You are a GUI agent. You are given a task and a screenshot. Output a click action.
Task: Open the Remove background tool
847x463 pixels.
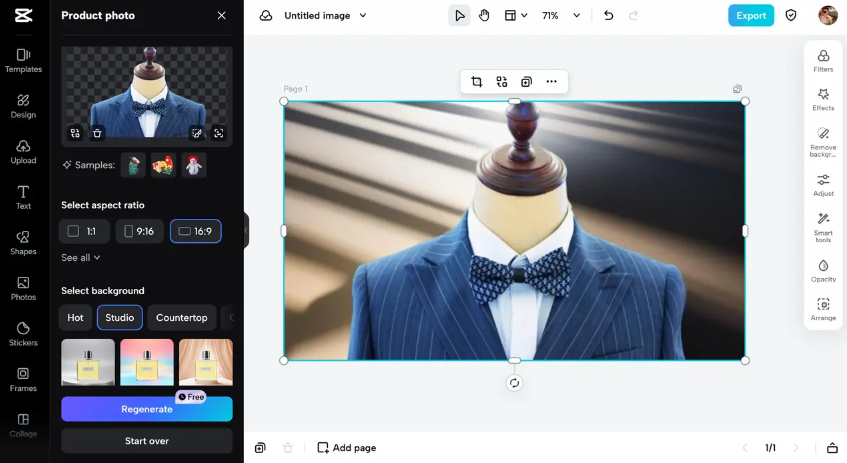(x=823, y=142)
